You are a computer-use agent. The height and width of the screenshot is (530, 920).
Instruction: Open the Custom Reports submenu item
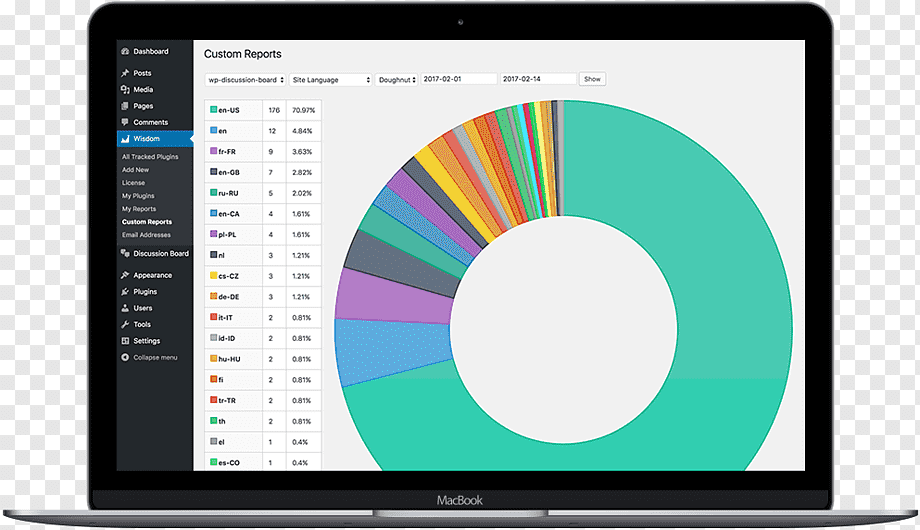pos(147,222)
